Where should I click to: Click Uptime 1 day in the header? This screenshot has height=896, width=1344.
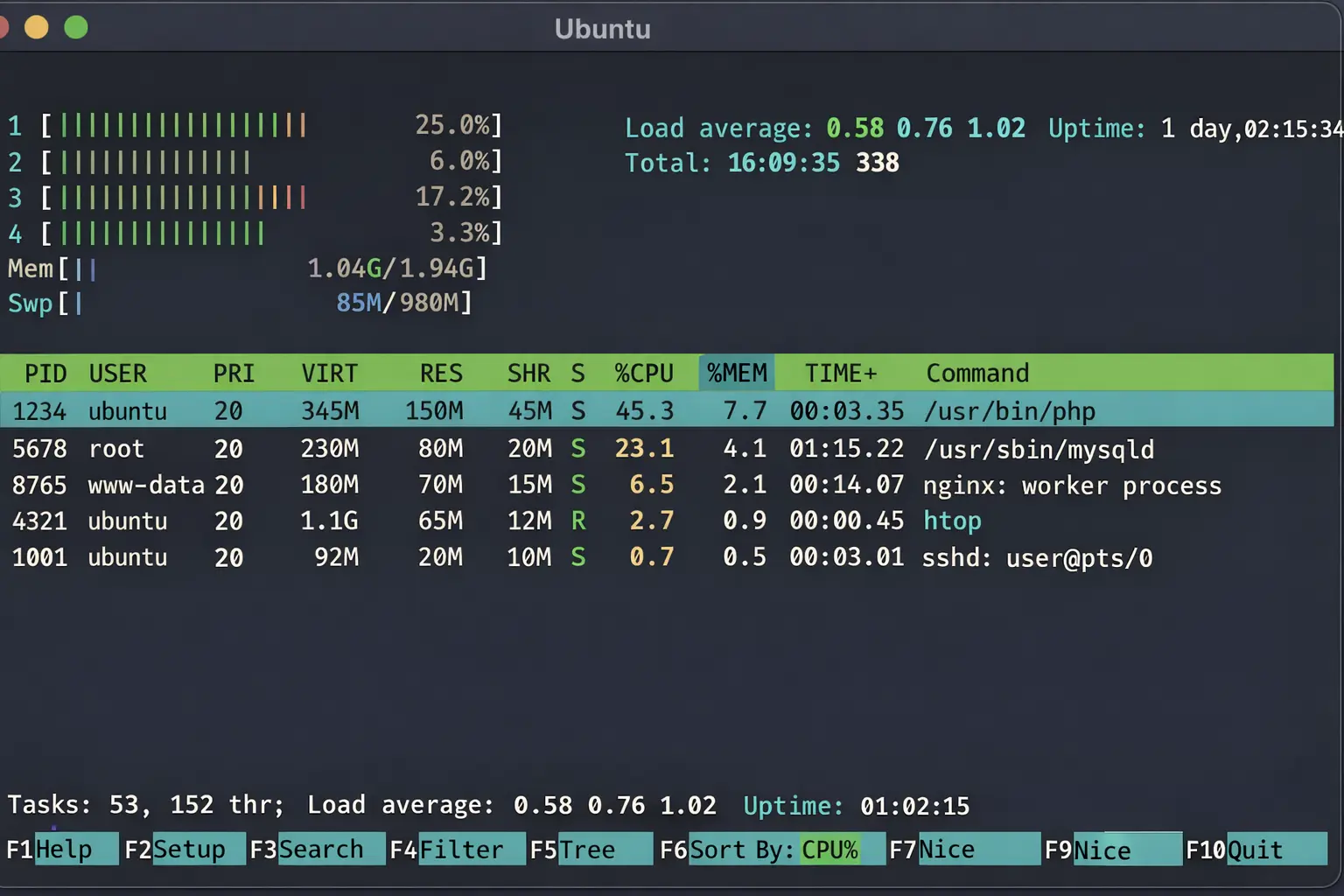(1195, 129)
